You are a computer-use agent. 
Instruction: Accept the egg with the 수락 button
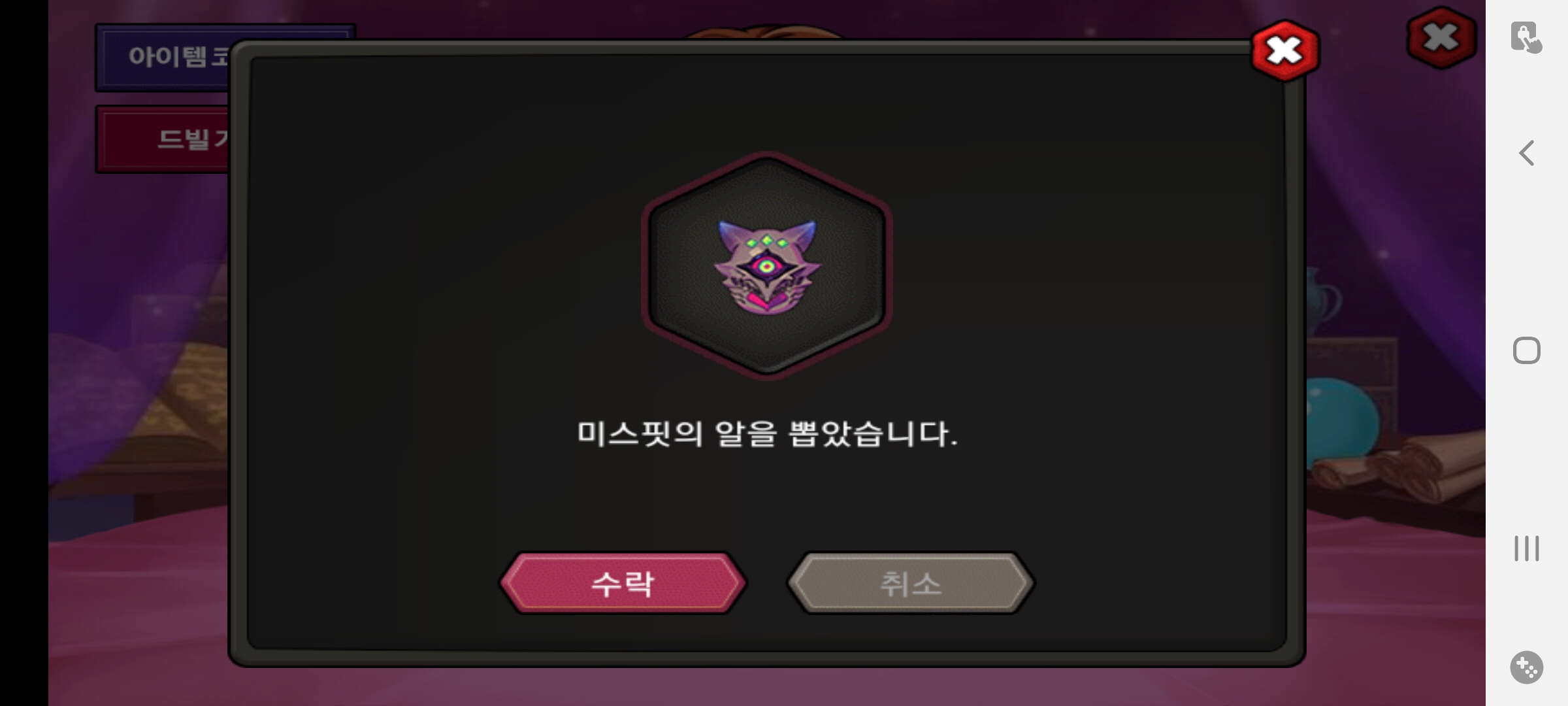pyautogui.click(x=623, y=583)
